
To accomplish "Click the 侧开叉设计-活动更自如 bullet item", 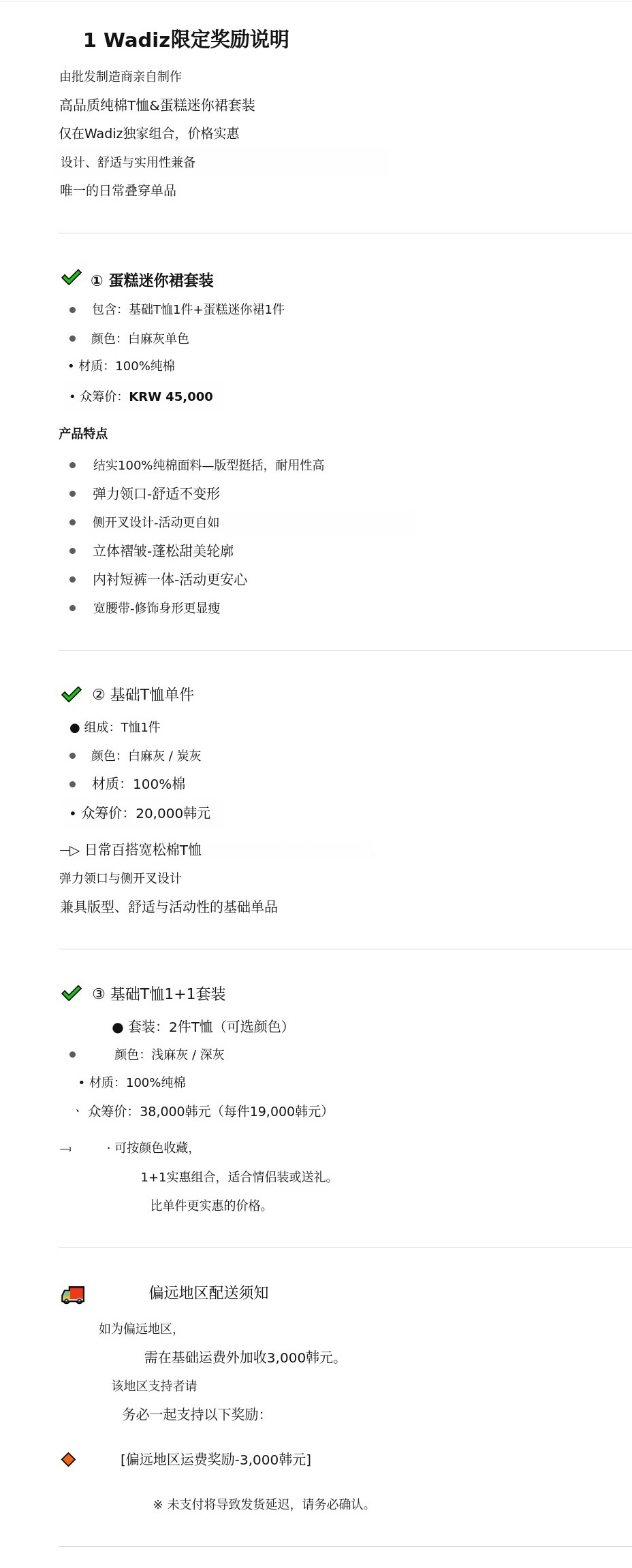I will 156,522.
